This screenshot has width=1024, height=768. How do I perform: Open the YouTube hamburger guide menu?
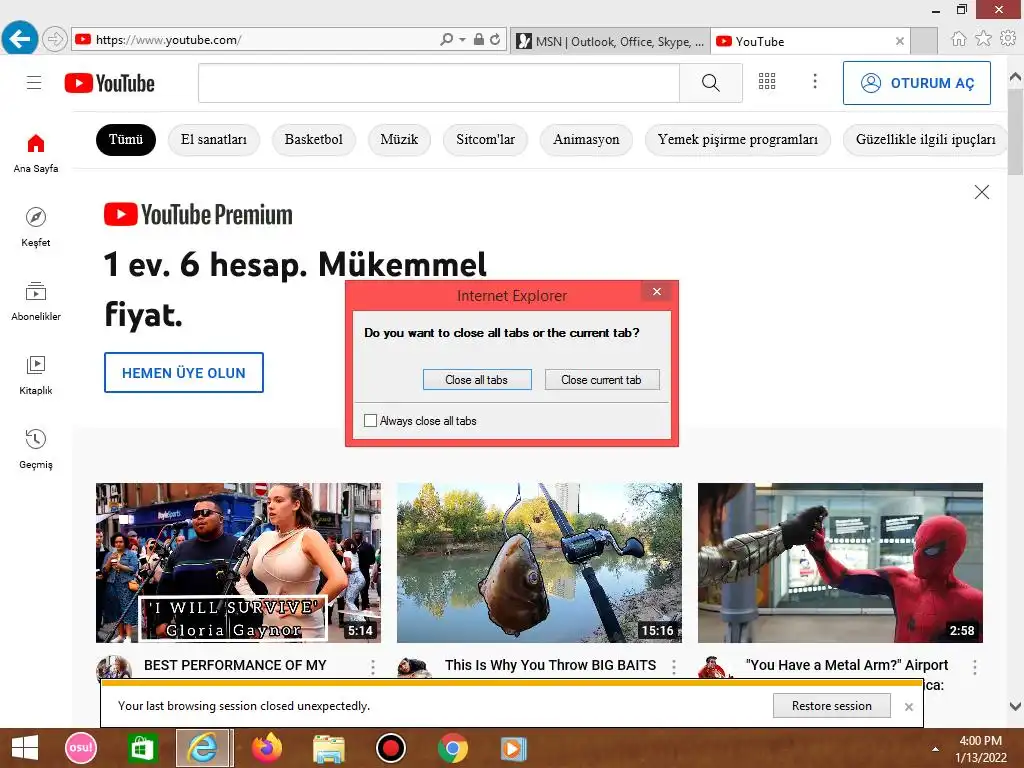(x=34, y=83)
